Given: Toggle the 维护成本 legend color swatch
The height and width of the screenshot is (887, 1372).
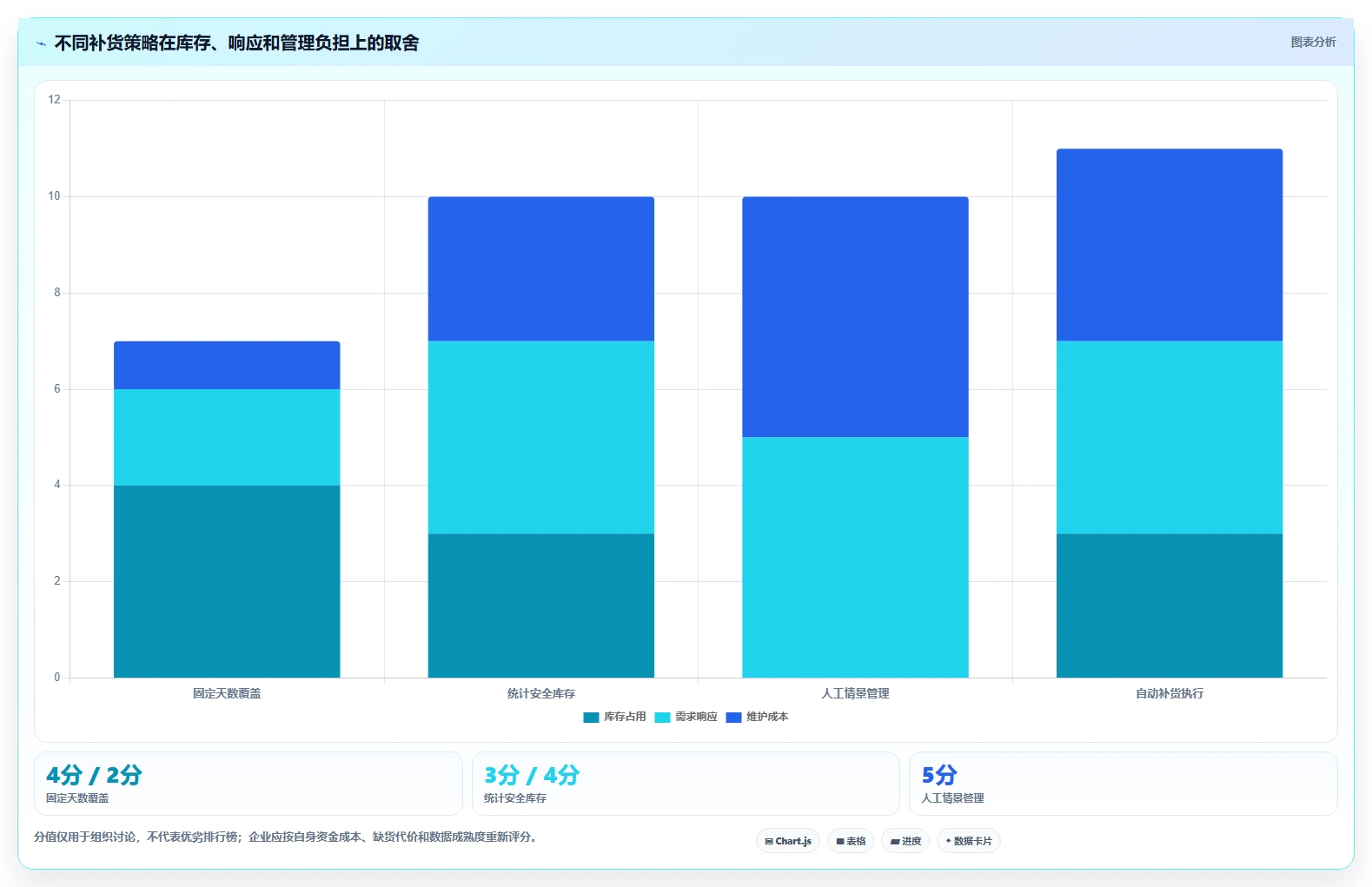Looking at the screenshot, I should pos(733,718).
